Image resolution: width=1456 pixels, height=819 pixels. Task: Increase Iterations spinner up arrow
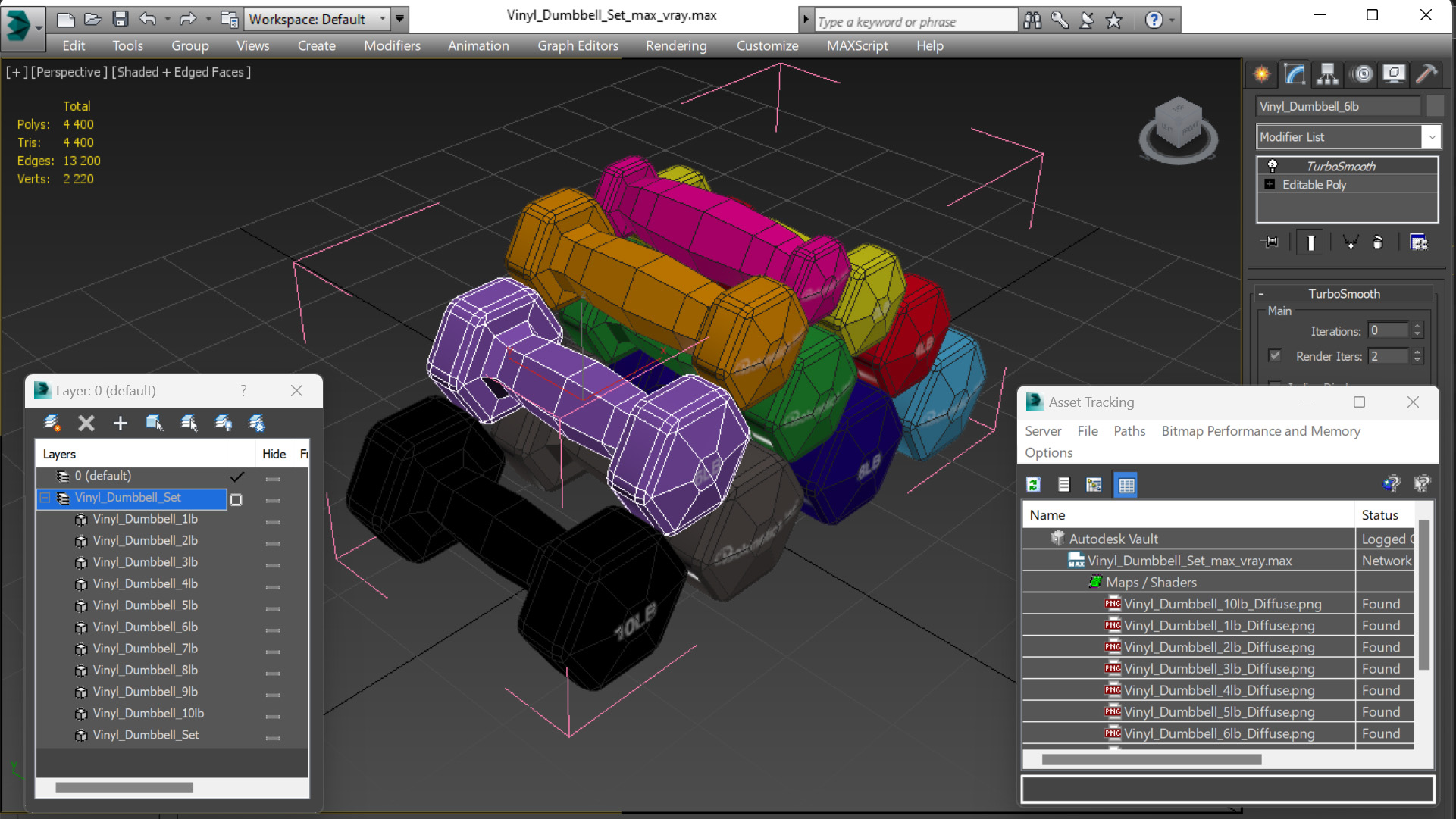[x=1417, y=327]
